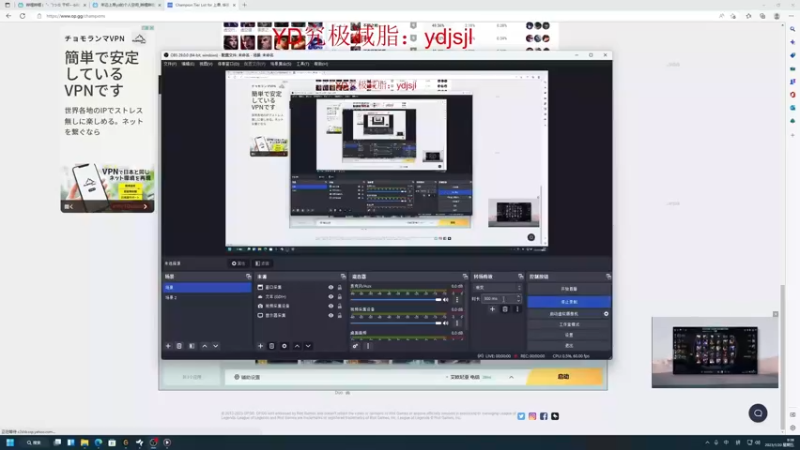Open the first menu in the OBS menu bar
The image size is (800, 450).
(170, 64)
